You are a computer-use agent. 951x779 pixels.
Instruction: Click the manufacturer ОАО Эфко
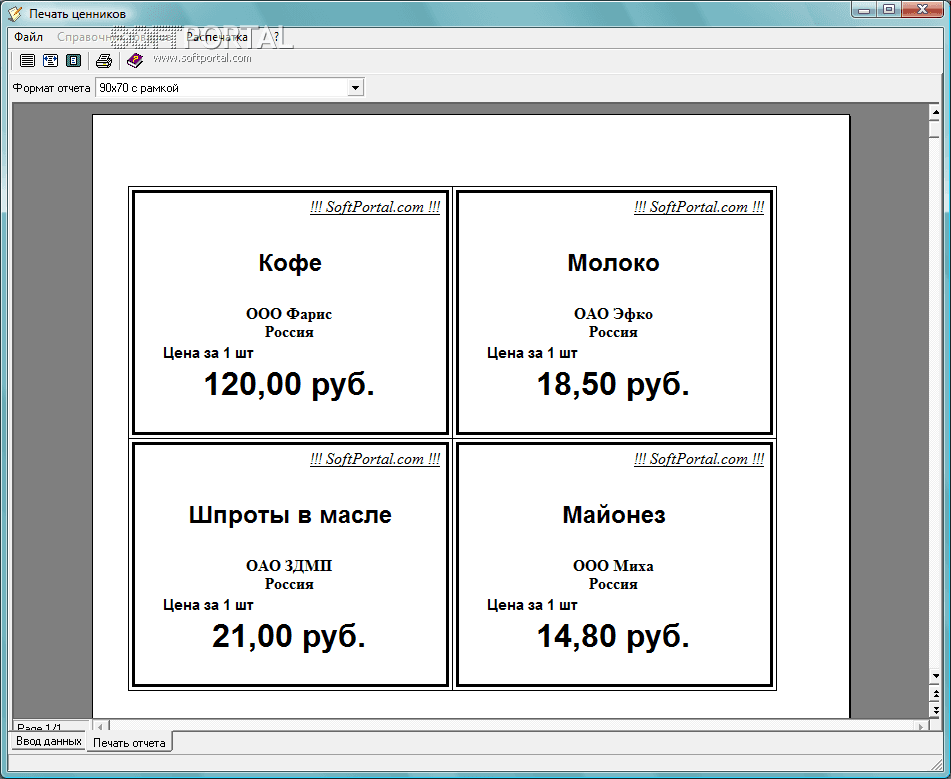(x=613, y=314)
